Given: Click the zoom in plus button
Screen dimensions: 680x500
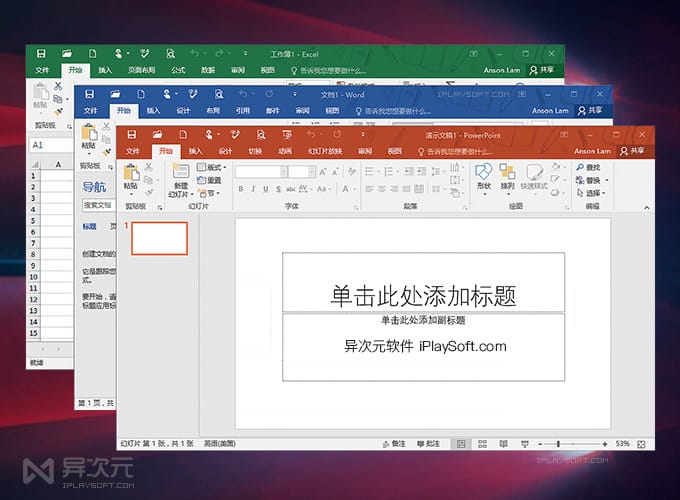Looking at the screenshot, I should click(605, 444).
